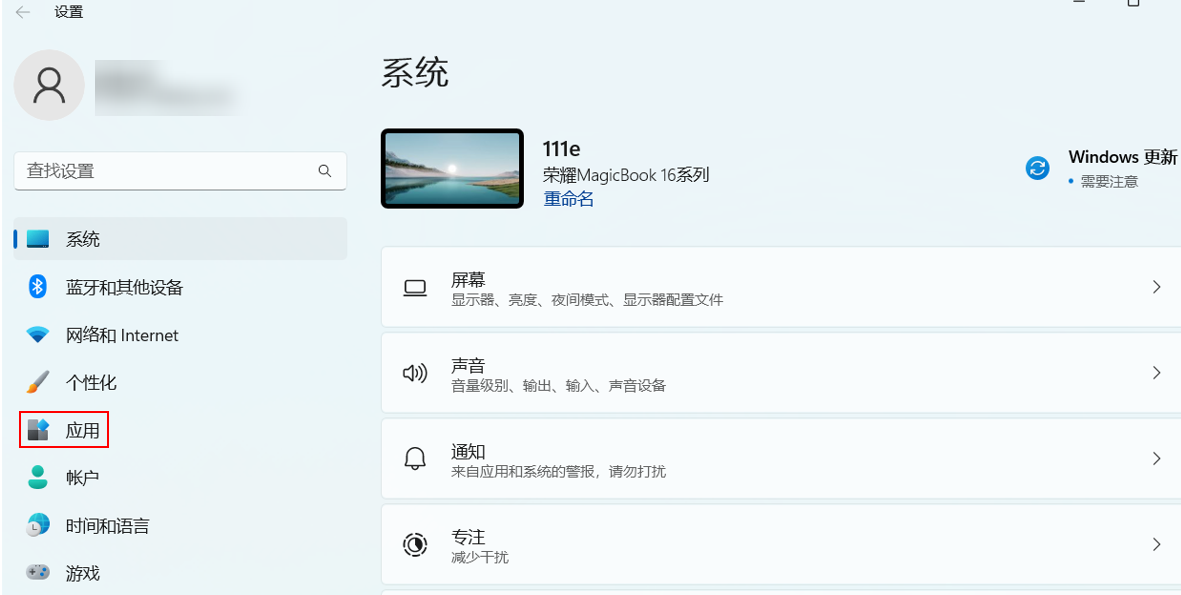Click the 查找设置 search field
Viewport: 1181px width, 595px height.
[165, 171]
